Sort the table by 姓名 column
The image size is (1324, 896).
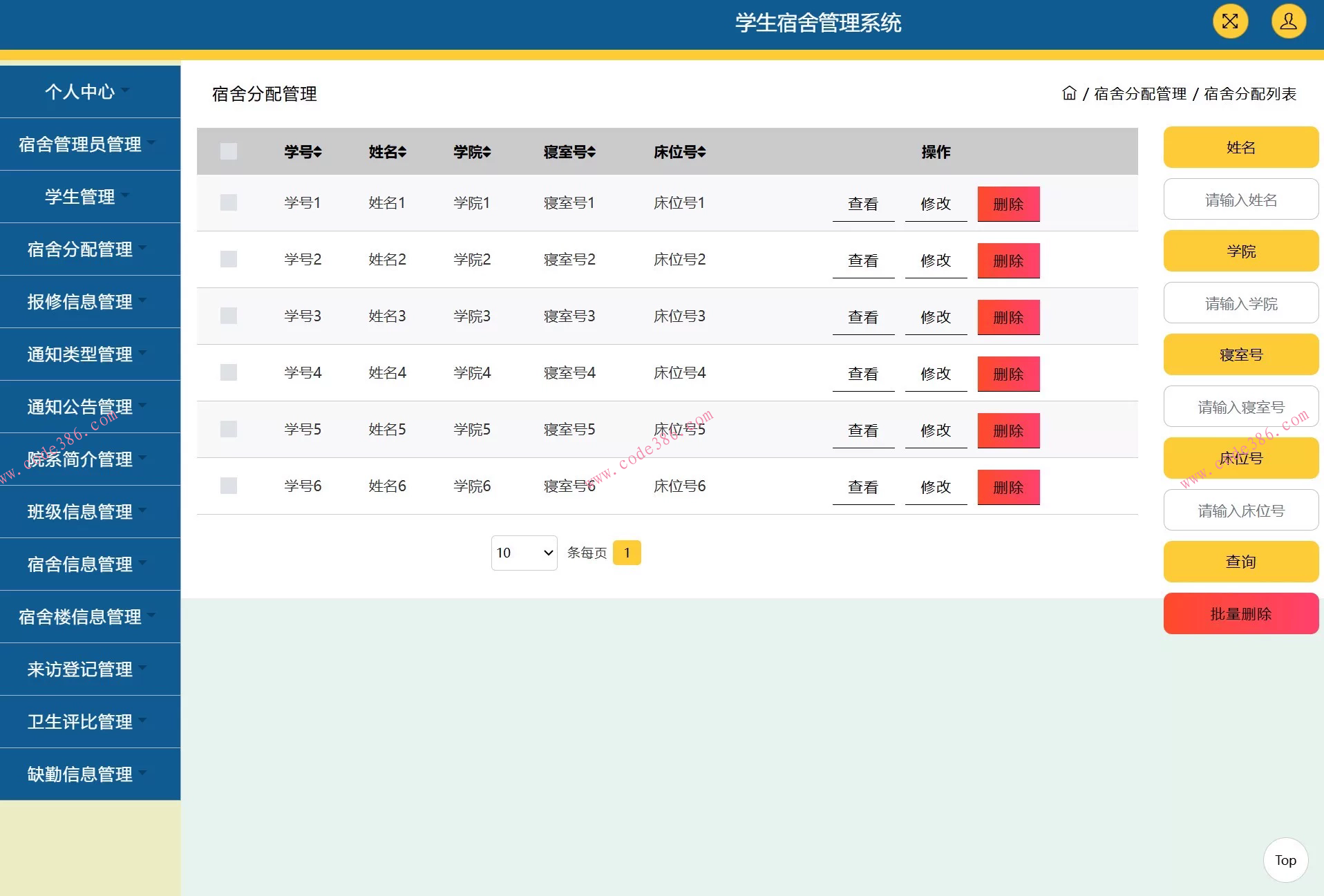(387, 152)
